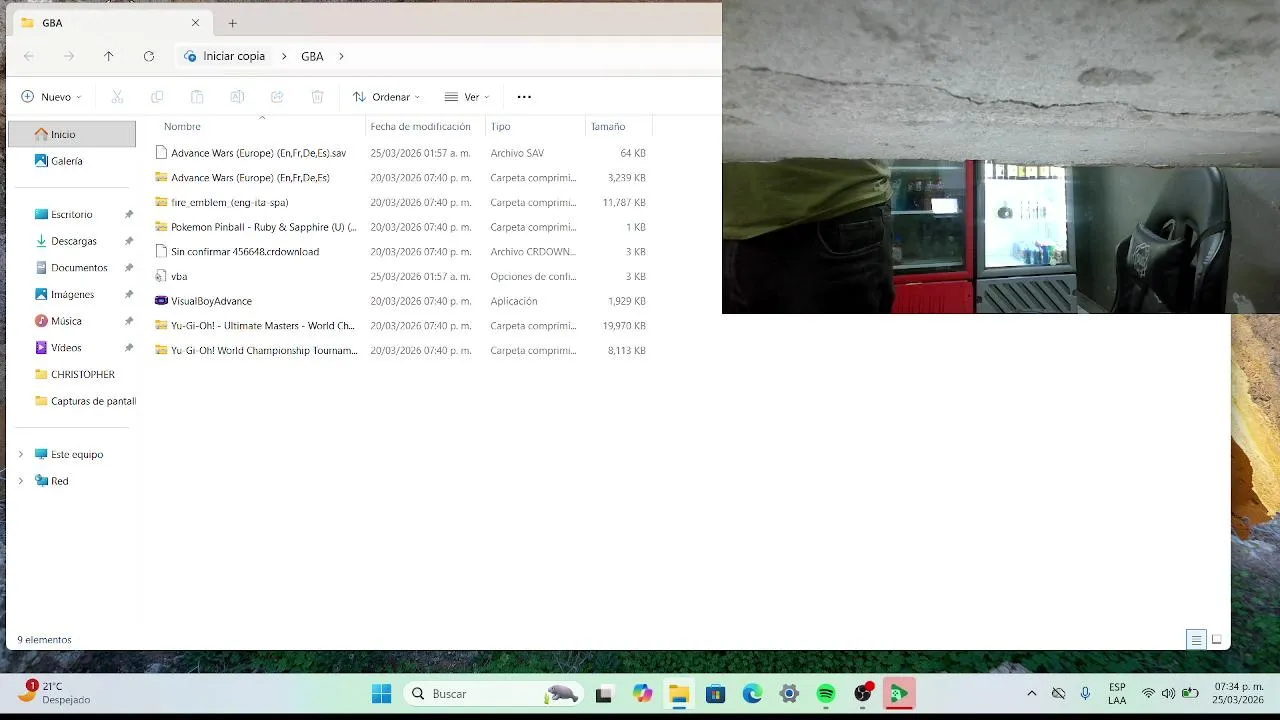
Task: Open a new tab with plus button
Action: (232, 23)
